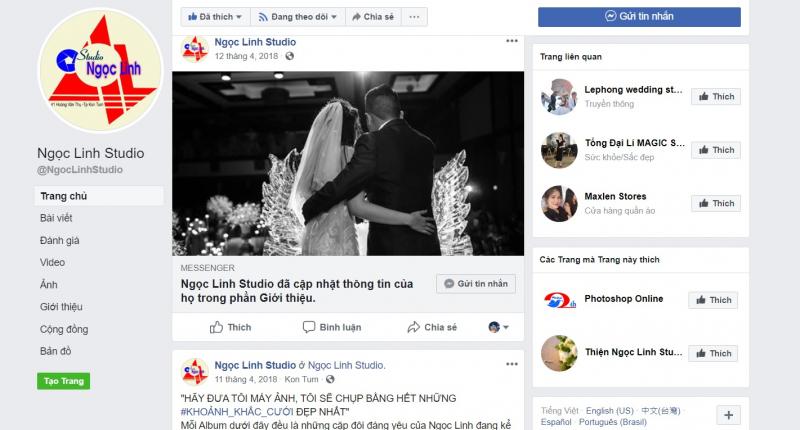Toggle like for the Maxlen Stores page
Screen dimensions: 800x430
click(716, 203)
